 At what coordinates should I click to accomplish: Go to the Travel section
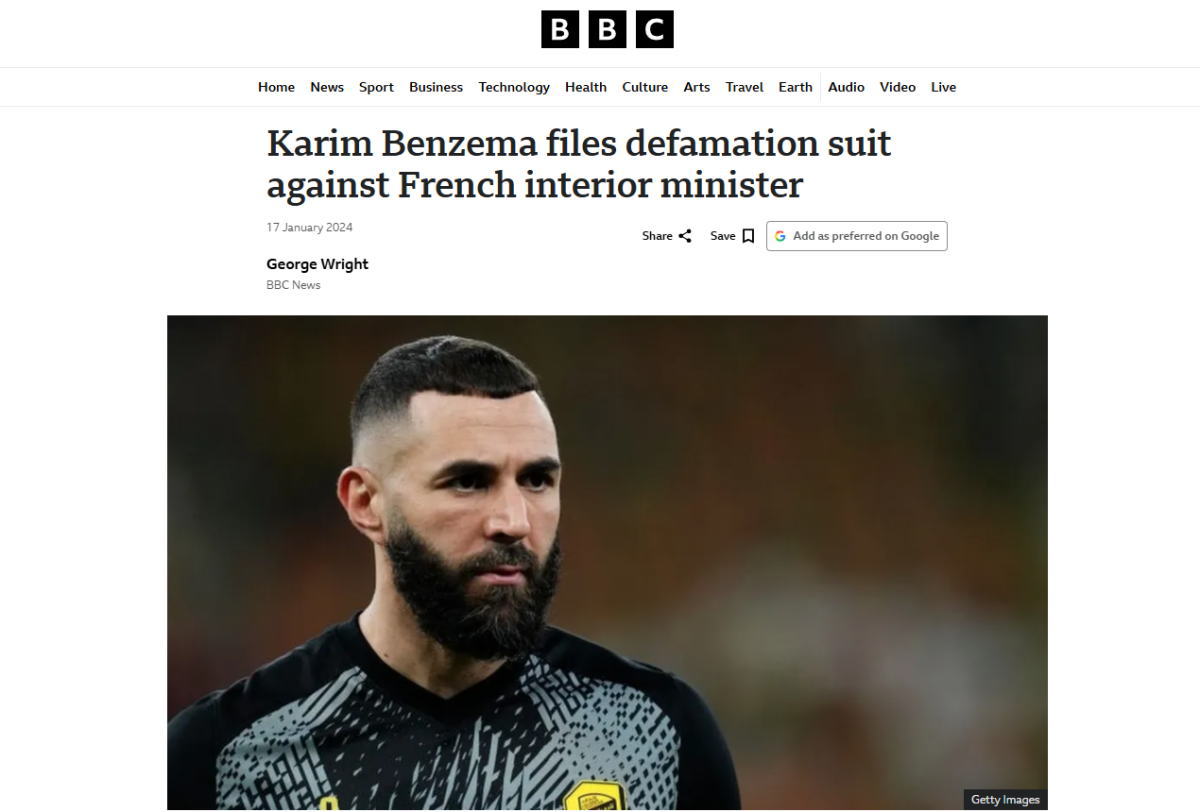coord(745,87)
